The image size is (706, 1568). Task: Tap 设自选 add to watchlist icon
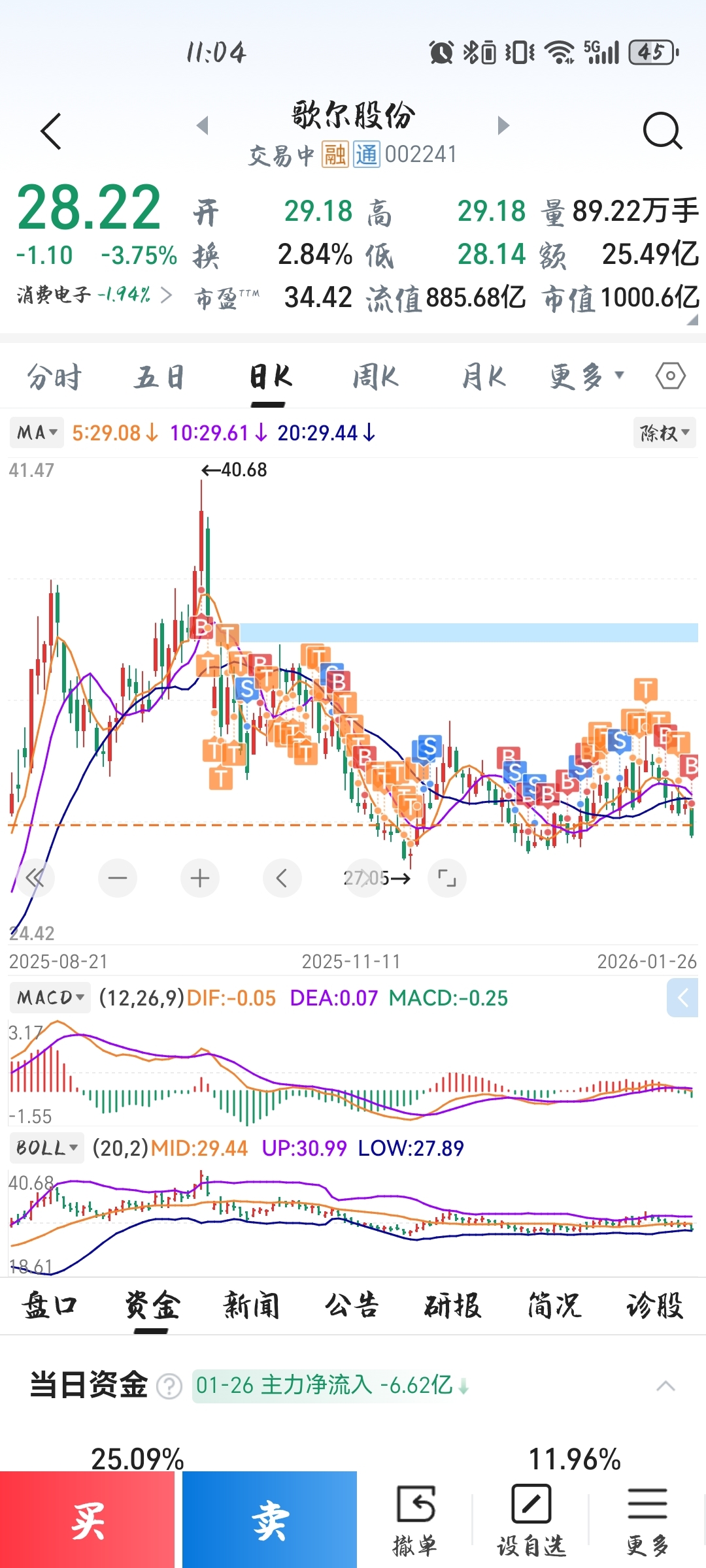pyautogui.click(x=531, y=1520)
